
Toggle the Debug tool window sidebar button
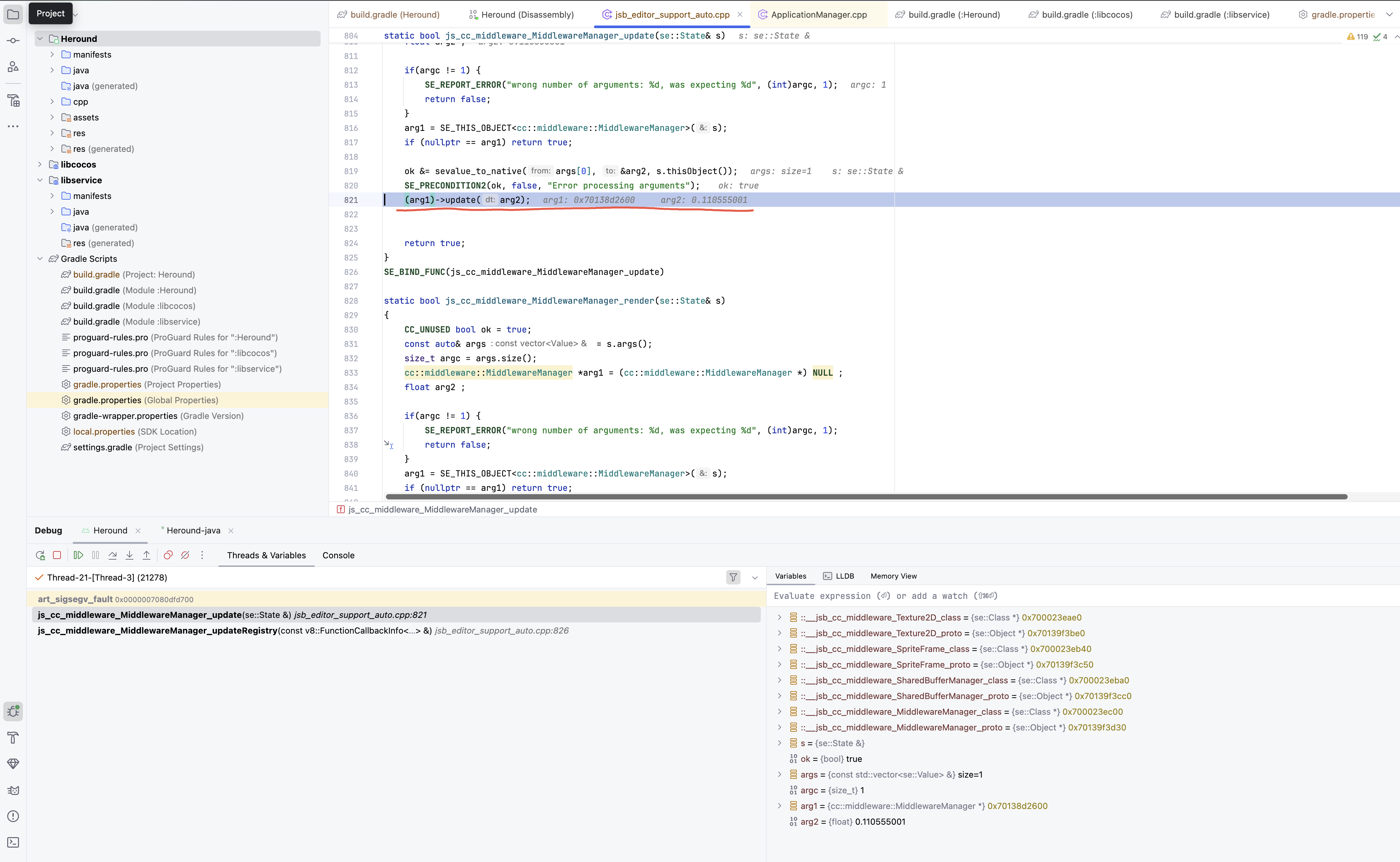pyautogui.click(x=13, y=711)
